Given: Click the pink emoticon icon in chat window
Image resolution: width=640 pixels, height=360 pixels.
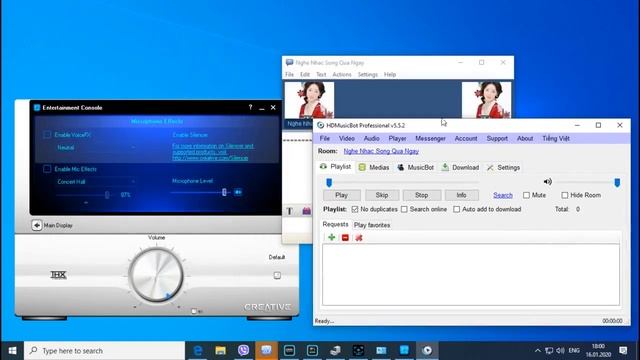Looking at the screenshot, I should coord(306,211).
